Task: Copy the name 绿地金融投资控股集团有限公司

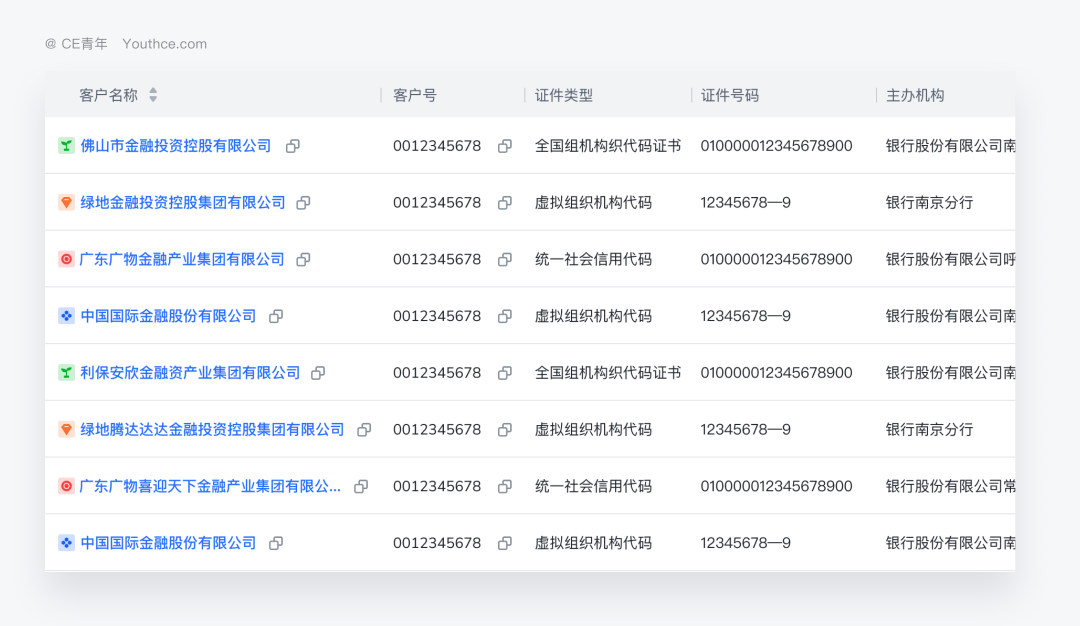Action: [303, 202]
